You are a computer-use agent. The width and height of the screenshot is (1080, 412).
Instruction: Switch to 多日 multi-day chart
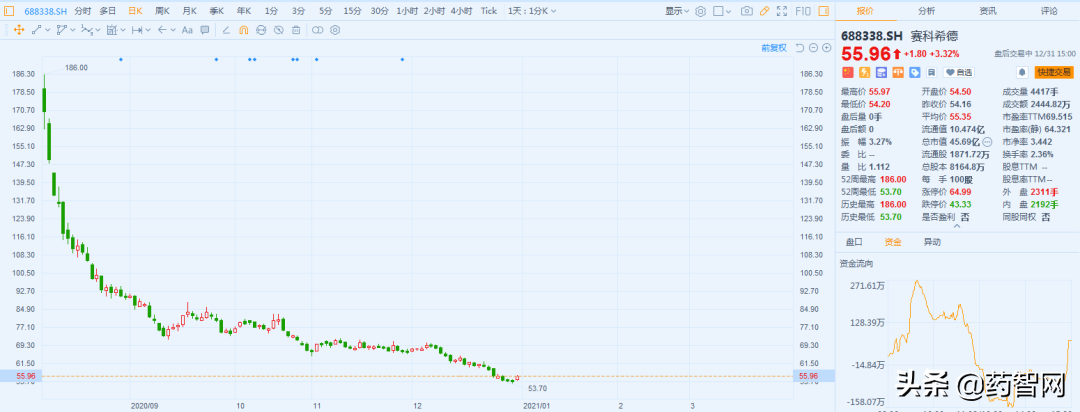[107, 11]
